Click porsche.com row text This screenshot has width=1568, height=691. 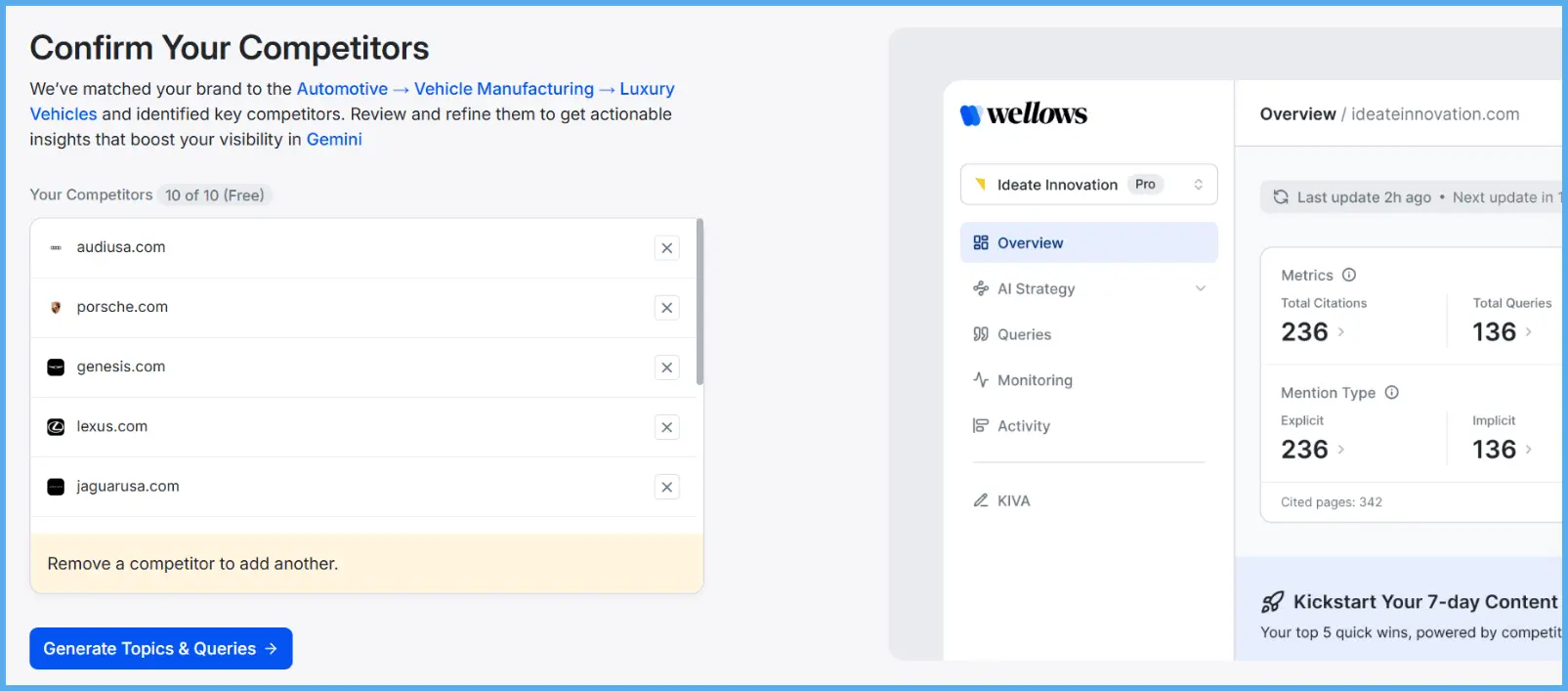pos(122,307)
